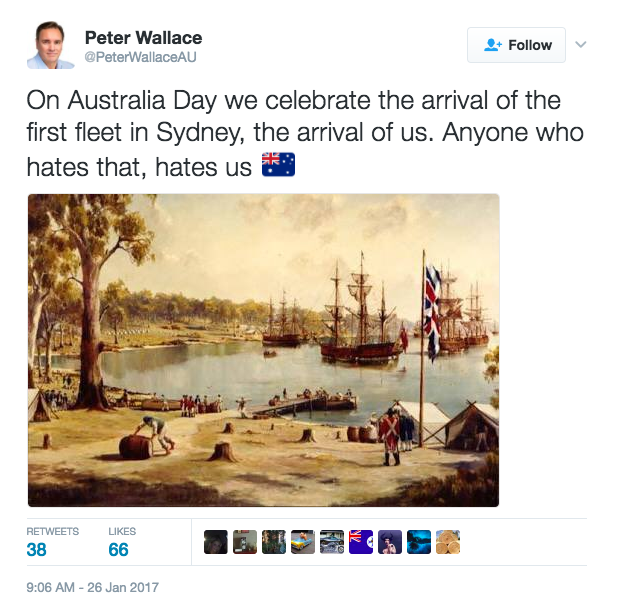View the 66 likes list

tap(122, 543)
